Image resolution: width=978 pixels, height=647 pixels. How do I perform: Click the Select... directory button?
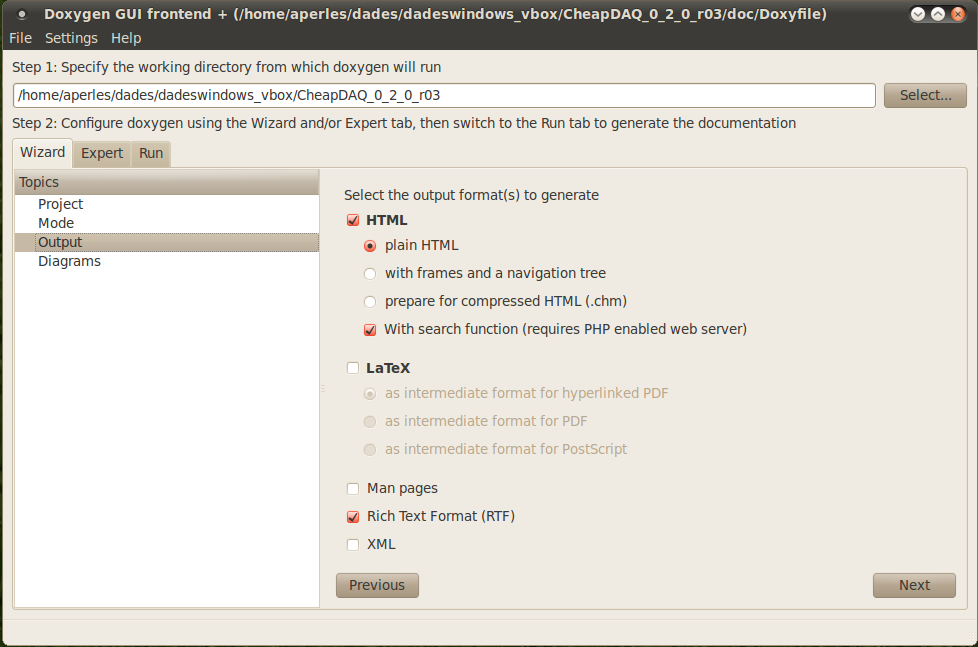click(x=925, y=95)
